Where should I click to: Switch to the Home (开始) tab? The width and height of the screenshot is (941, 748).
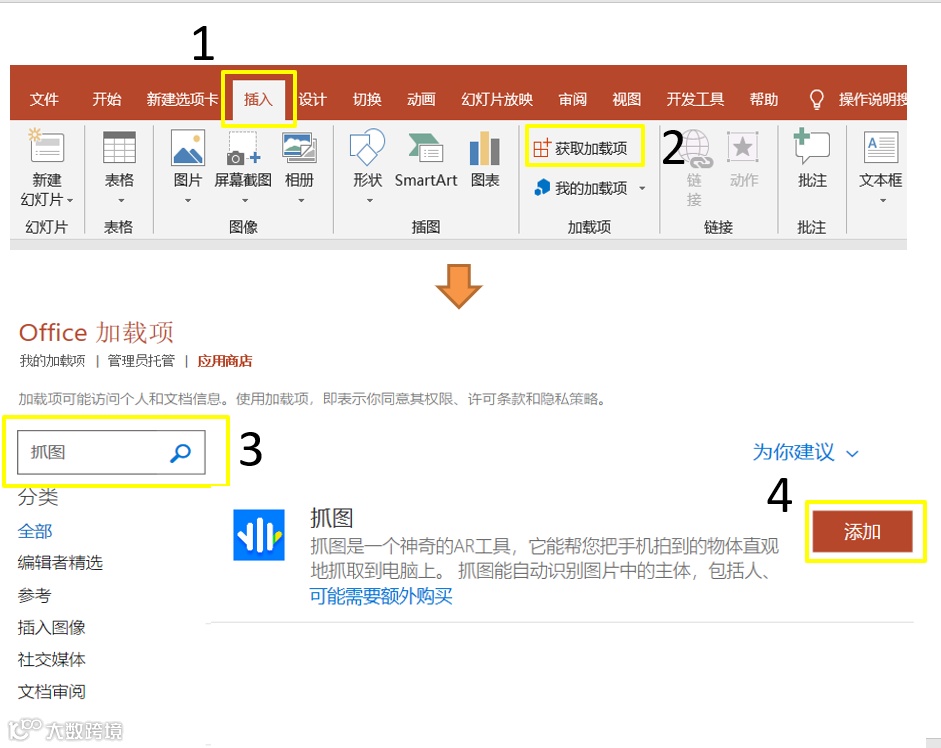(107, 99)
